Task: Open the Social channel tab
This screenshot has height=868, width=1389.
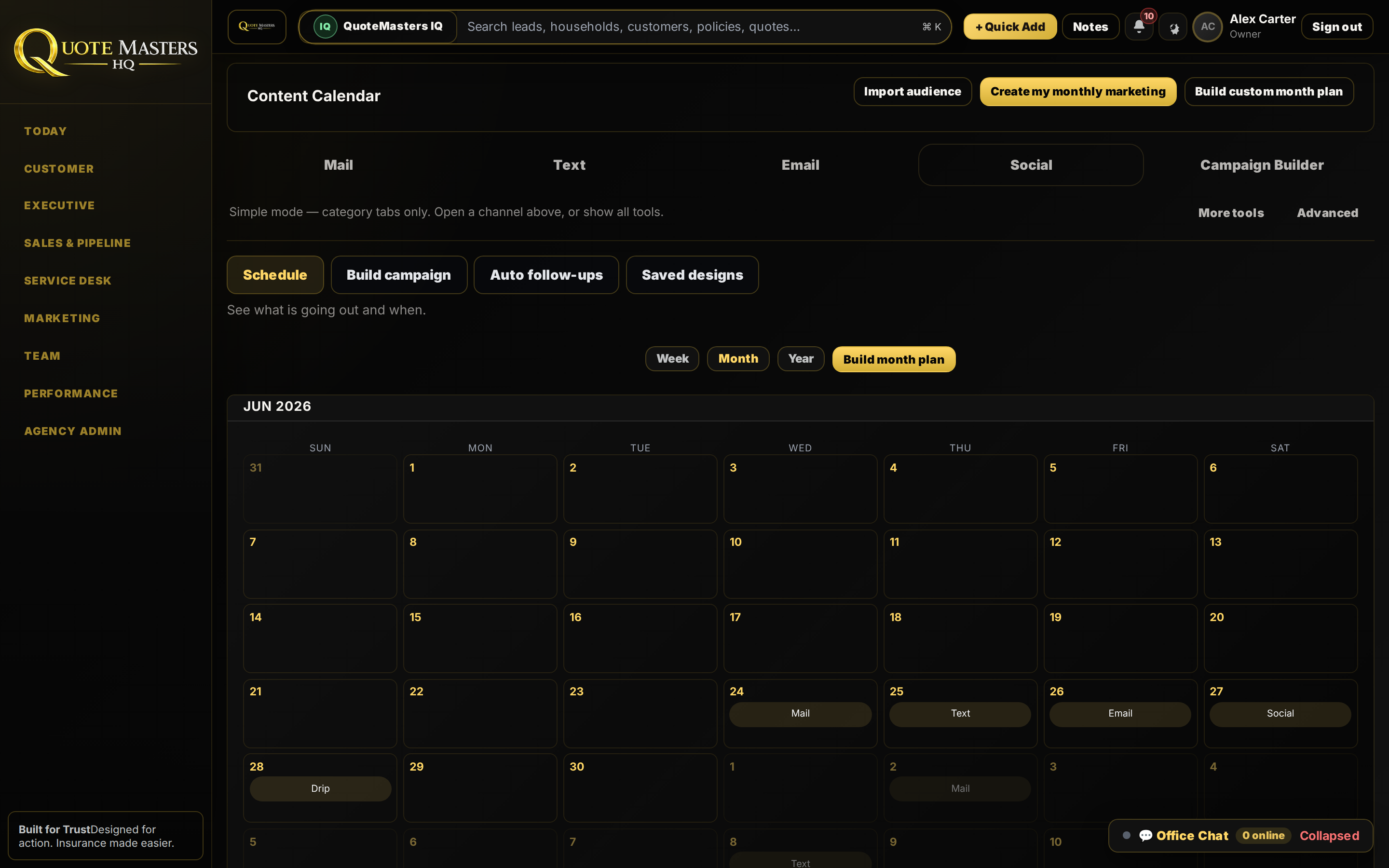Action: (1031, 165)
